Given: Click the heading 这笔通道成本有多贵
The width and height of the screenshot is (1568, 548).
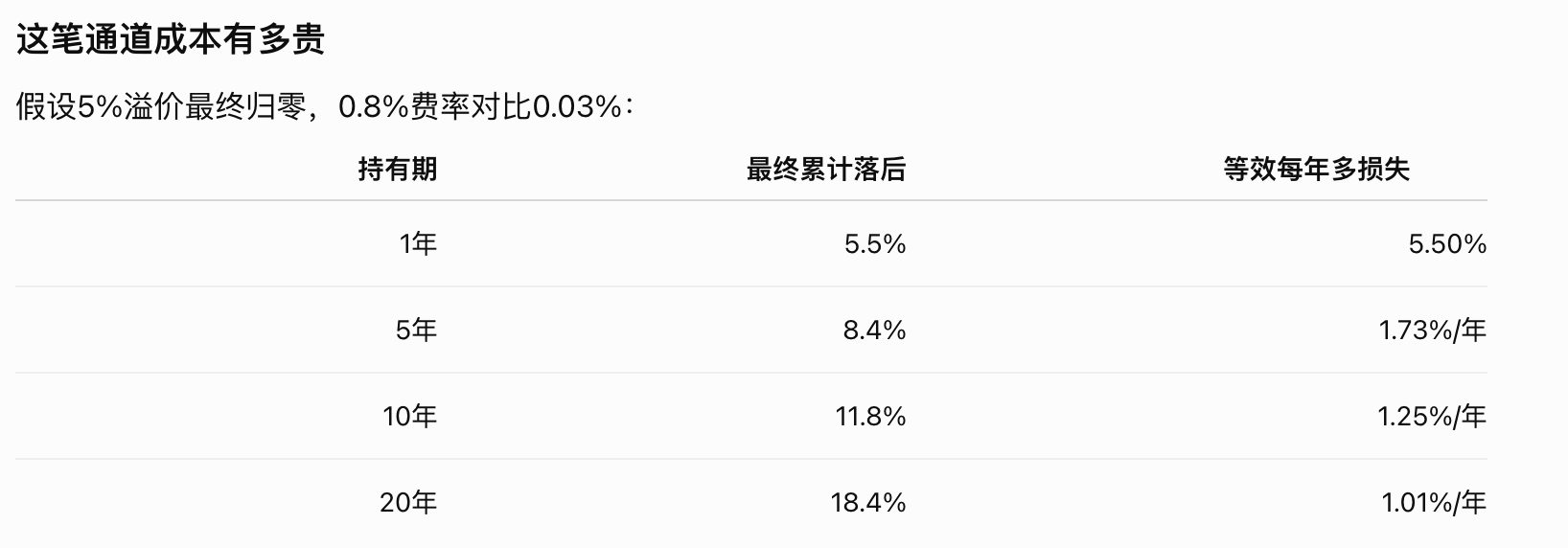Looking at the screenshot, I should [171, 39].
